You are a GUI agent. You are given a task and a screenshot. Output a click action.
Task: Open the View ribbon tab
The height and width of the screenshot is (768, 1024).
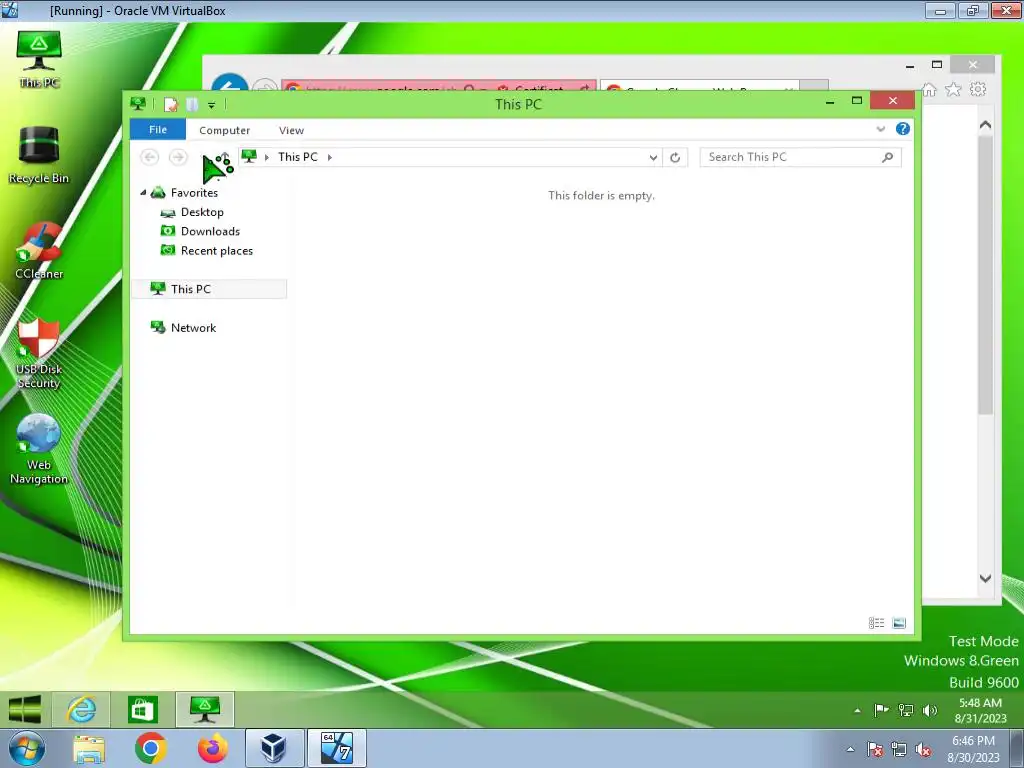291,130
